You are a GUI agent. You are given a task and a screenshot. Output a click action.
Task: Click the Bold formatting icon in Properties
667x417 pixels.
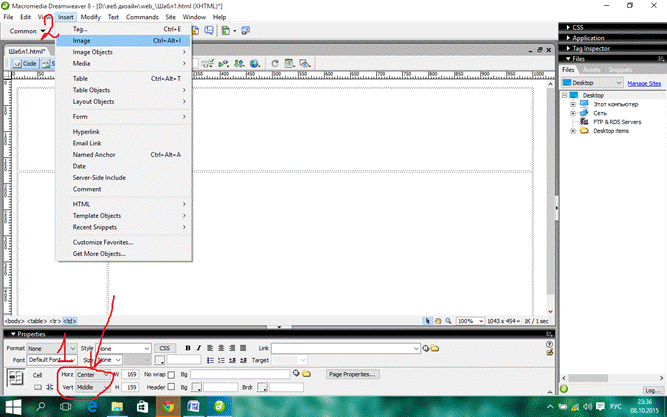coord(188,348)
